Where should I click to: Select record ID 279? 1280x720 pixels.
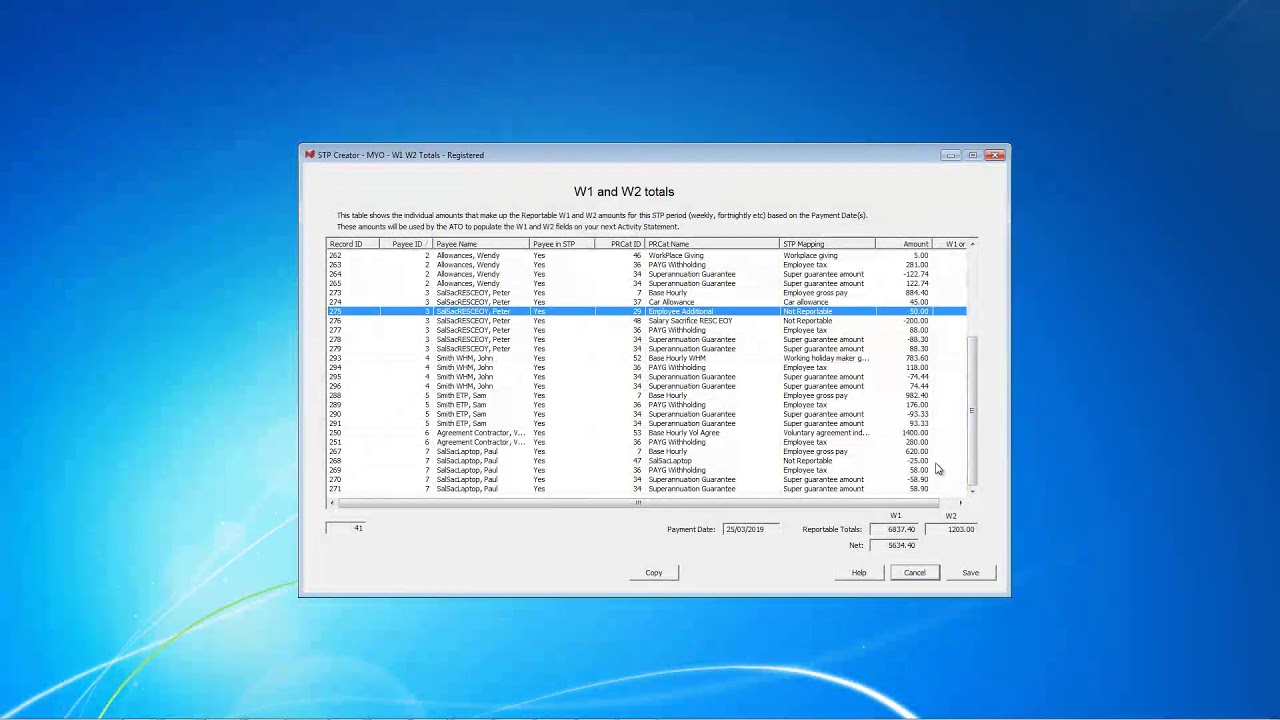tap(335, 349)
